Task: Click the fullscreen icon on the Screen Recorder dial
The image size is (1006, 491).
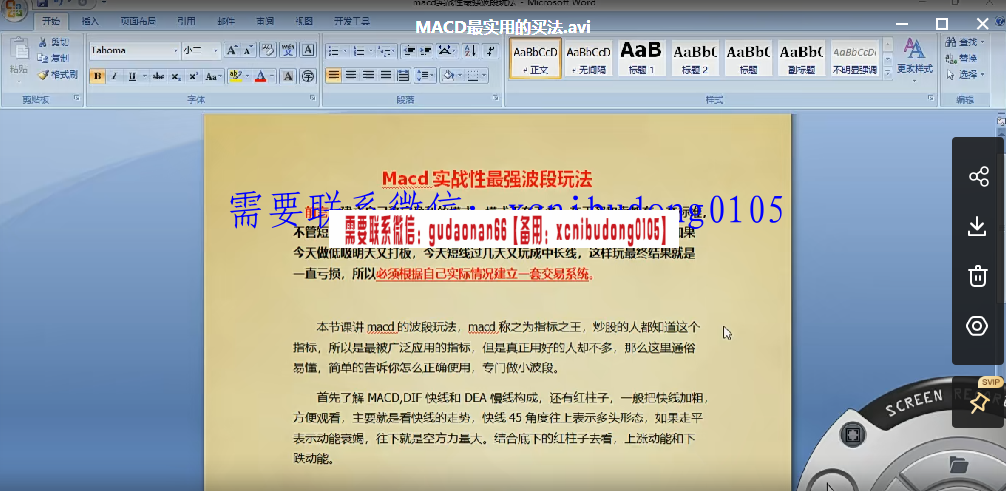Action: pyautogui.click(x=852, y=435)
